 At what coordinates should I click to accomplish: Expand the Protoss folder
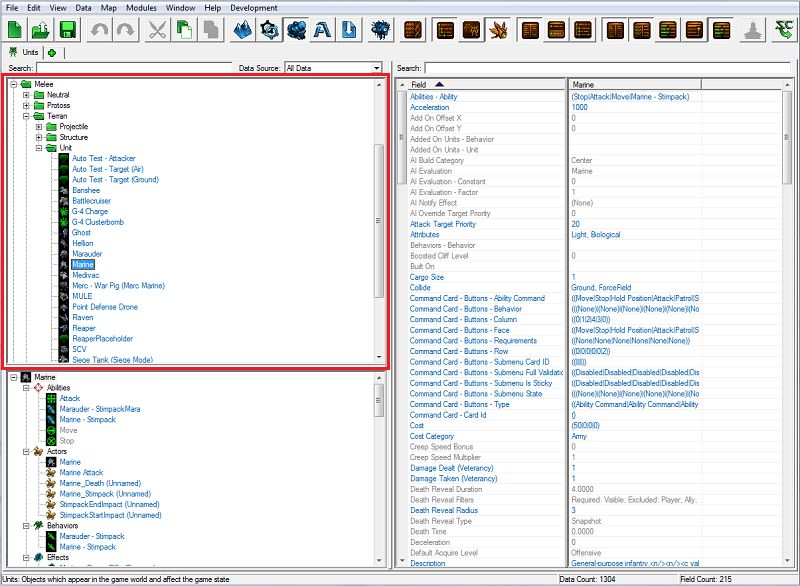(26, 106)
